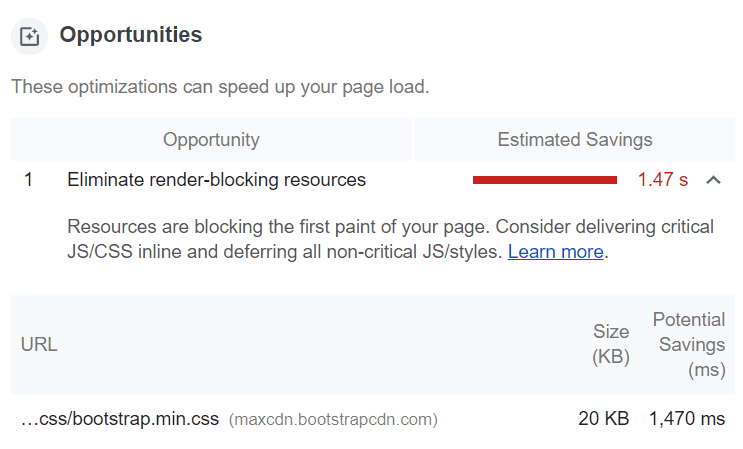Viewport: 743px width, 449px height.
Task: Click the row number 1
Action: click(x=29, y=180)
